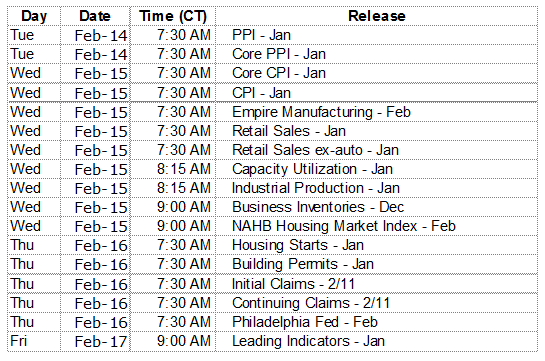Viewport: 545px width, 361px height.
Task: Click the Business Inventories - Dec cell
Action: pyautogui.click(x=376, y=207)
